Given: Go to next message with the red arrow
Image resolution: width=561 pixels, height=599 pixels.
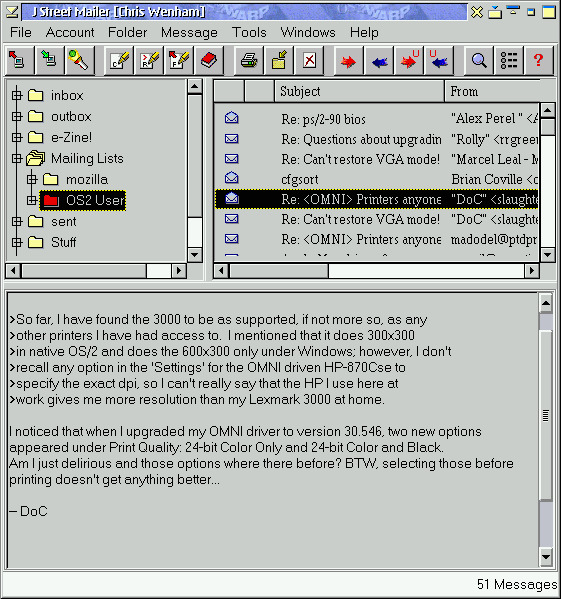Looking at the screenshot, I should (348, 60).
